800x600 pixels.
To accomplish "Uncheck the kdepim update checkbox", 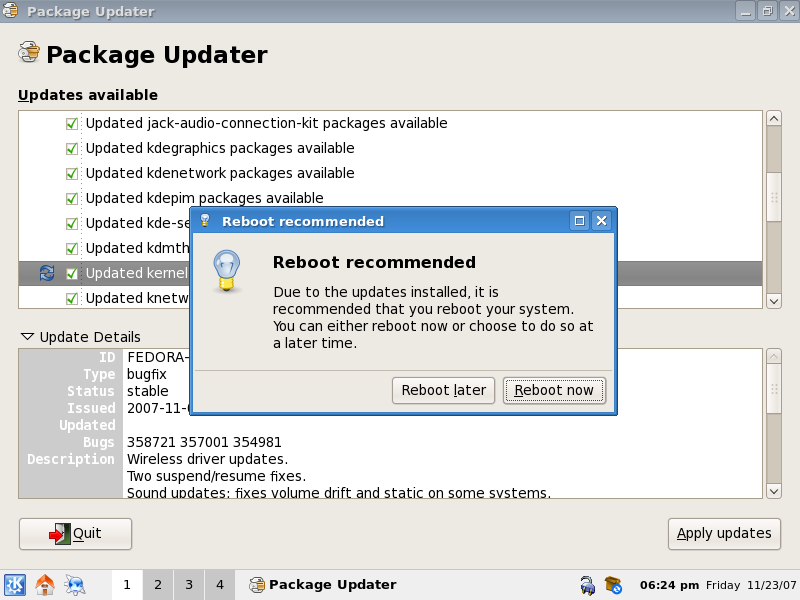I will tap(72, 198).
